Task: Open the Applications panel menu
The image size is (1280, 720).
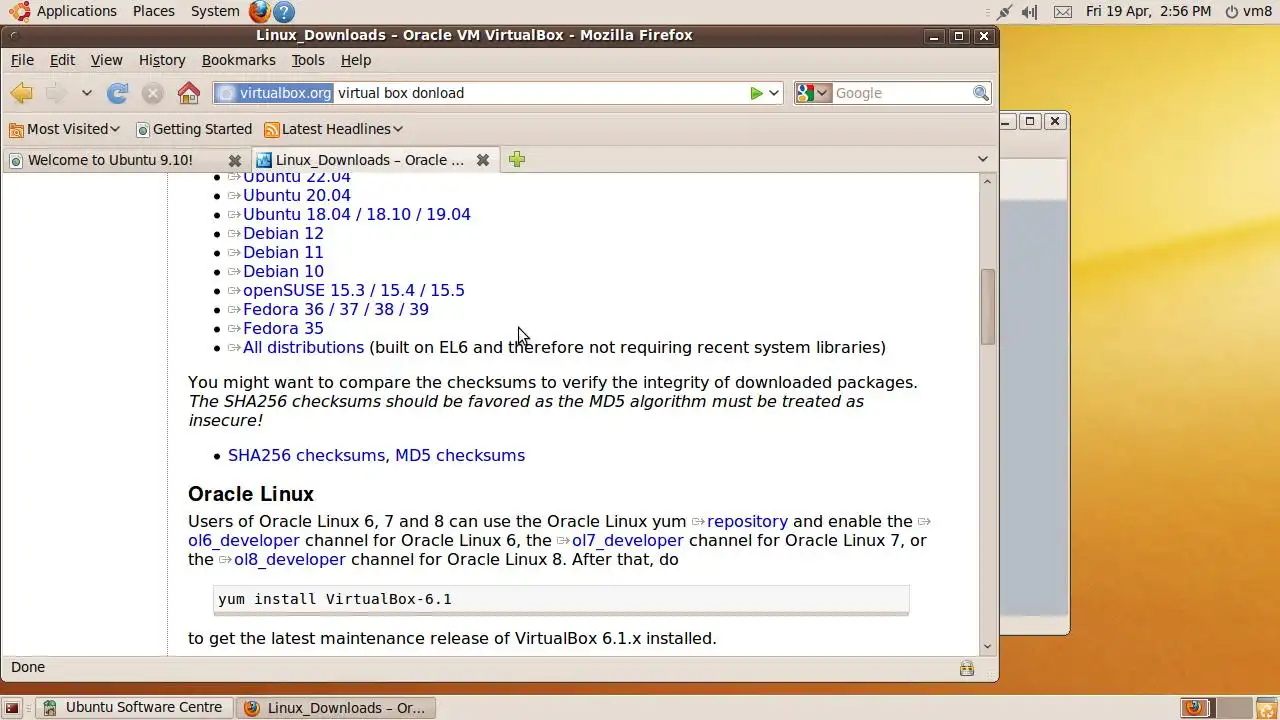Action: pyautogui.click(x=77, y=11)
